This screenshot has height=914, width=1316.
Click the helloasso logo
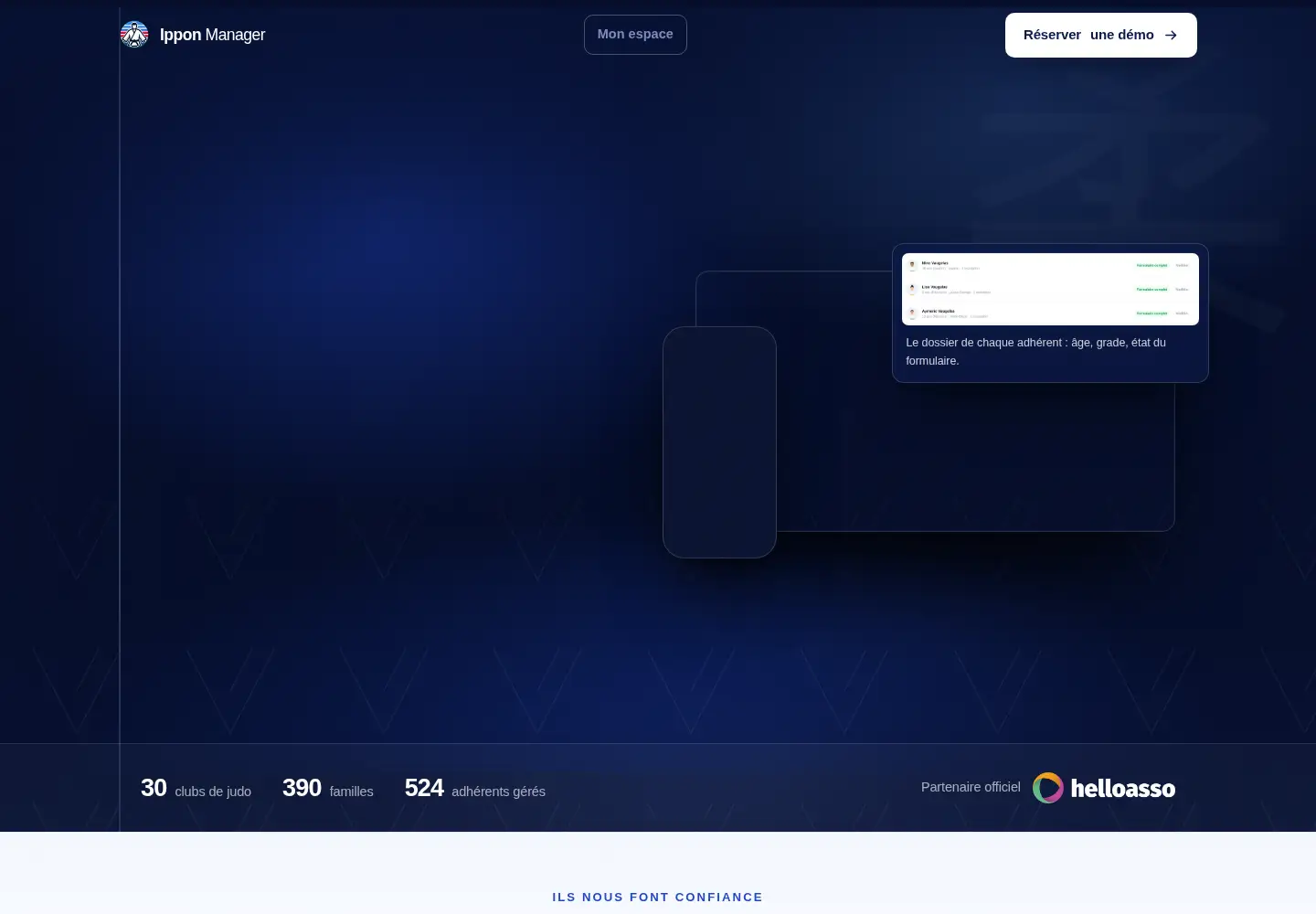pos(1104,788)
